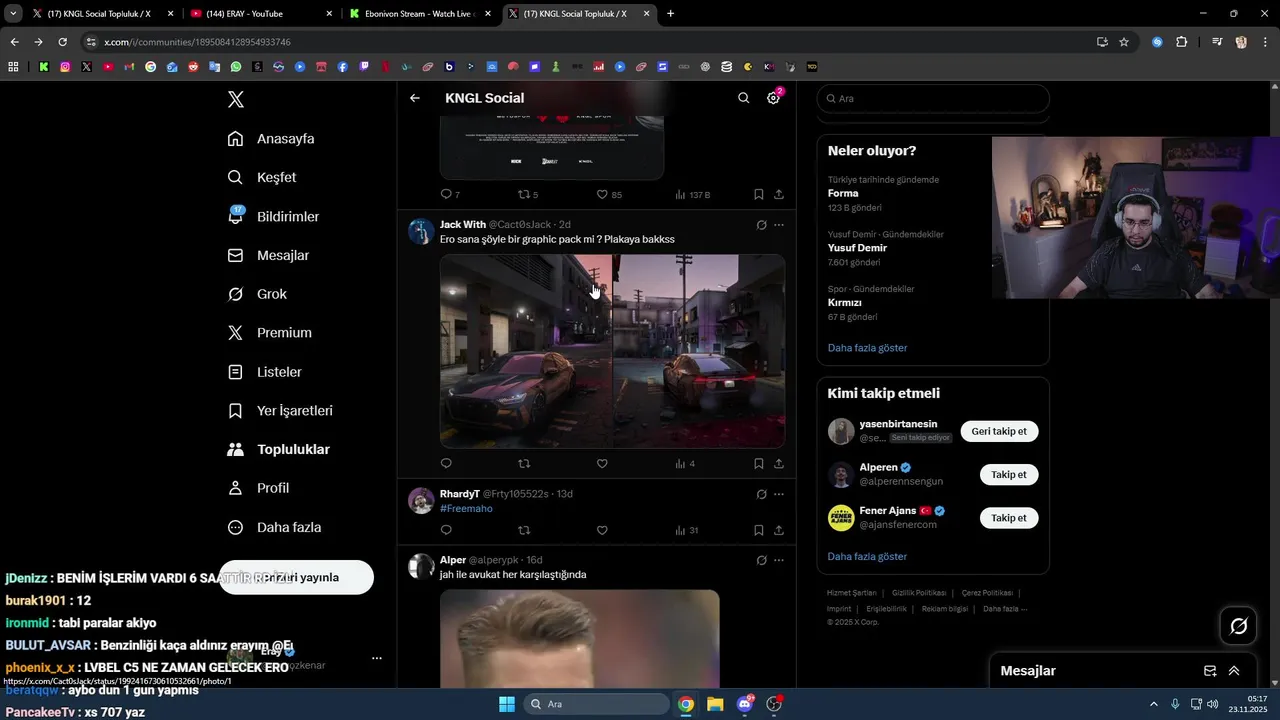Repost Jack With's post
Screen dimensions: 1280x720
[x=524, y=463]
